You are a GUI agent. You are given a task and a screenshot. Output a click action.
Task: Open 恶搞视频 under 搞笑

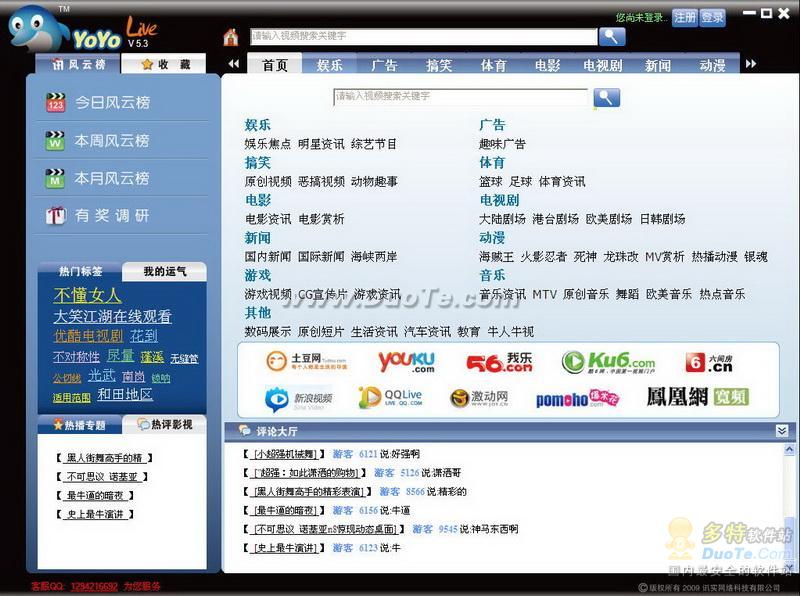pyautogui.click(x=321, y=181)
